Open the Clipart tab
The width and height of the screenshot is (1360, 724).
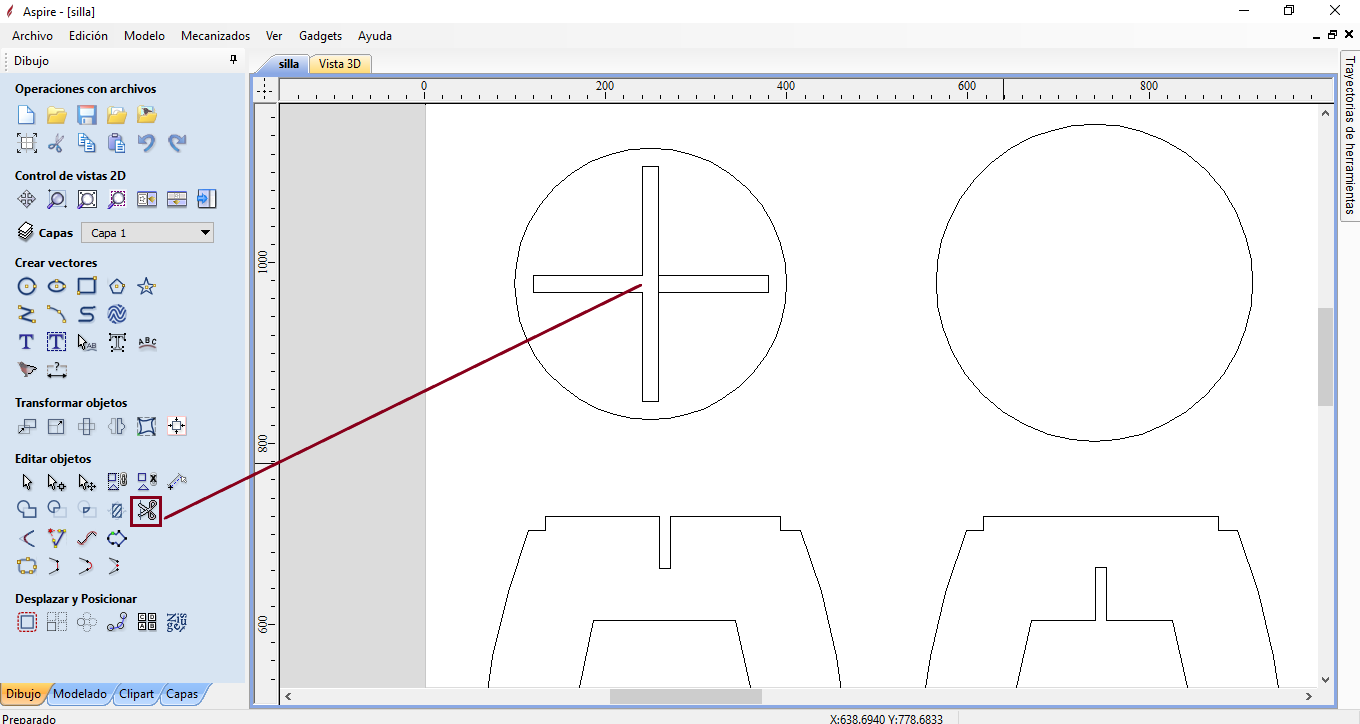137,694
